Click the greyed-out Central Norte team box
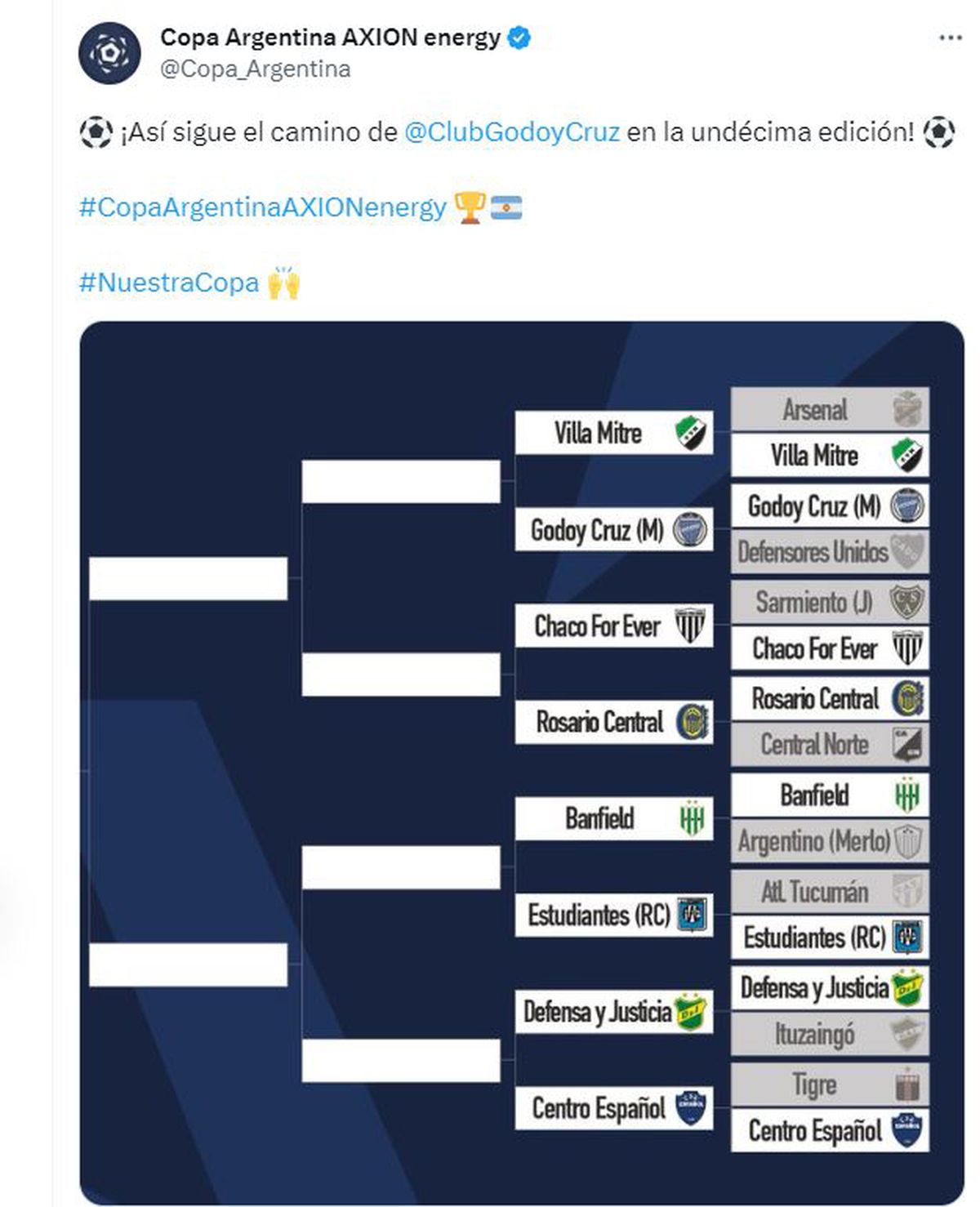Screen dimensions: 980x1207 coord(830,745)
